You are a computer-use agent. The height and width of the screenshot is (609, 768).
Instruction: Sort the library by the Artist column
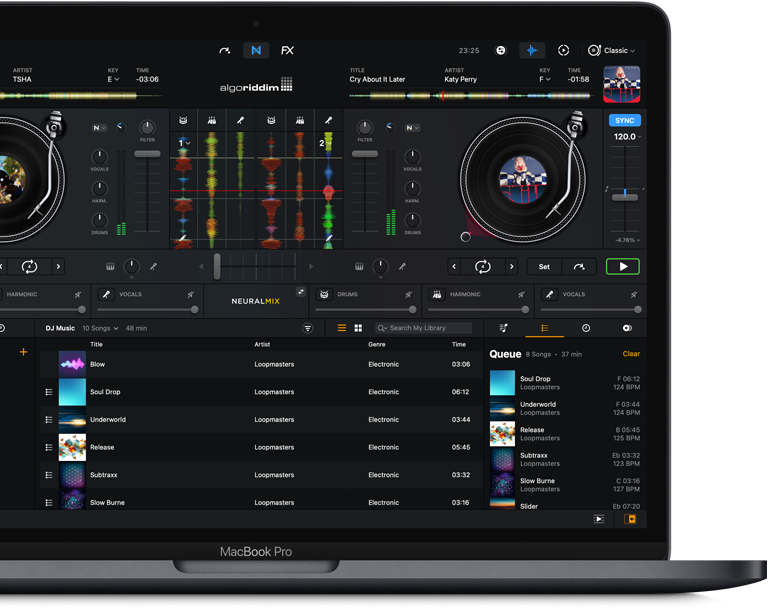point(262,344)
